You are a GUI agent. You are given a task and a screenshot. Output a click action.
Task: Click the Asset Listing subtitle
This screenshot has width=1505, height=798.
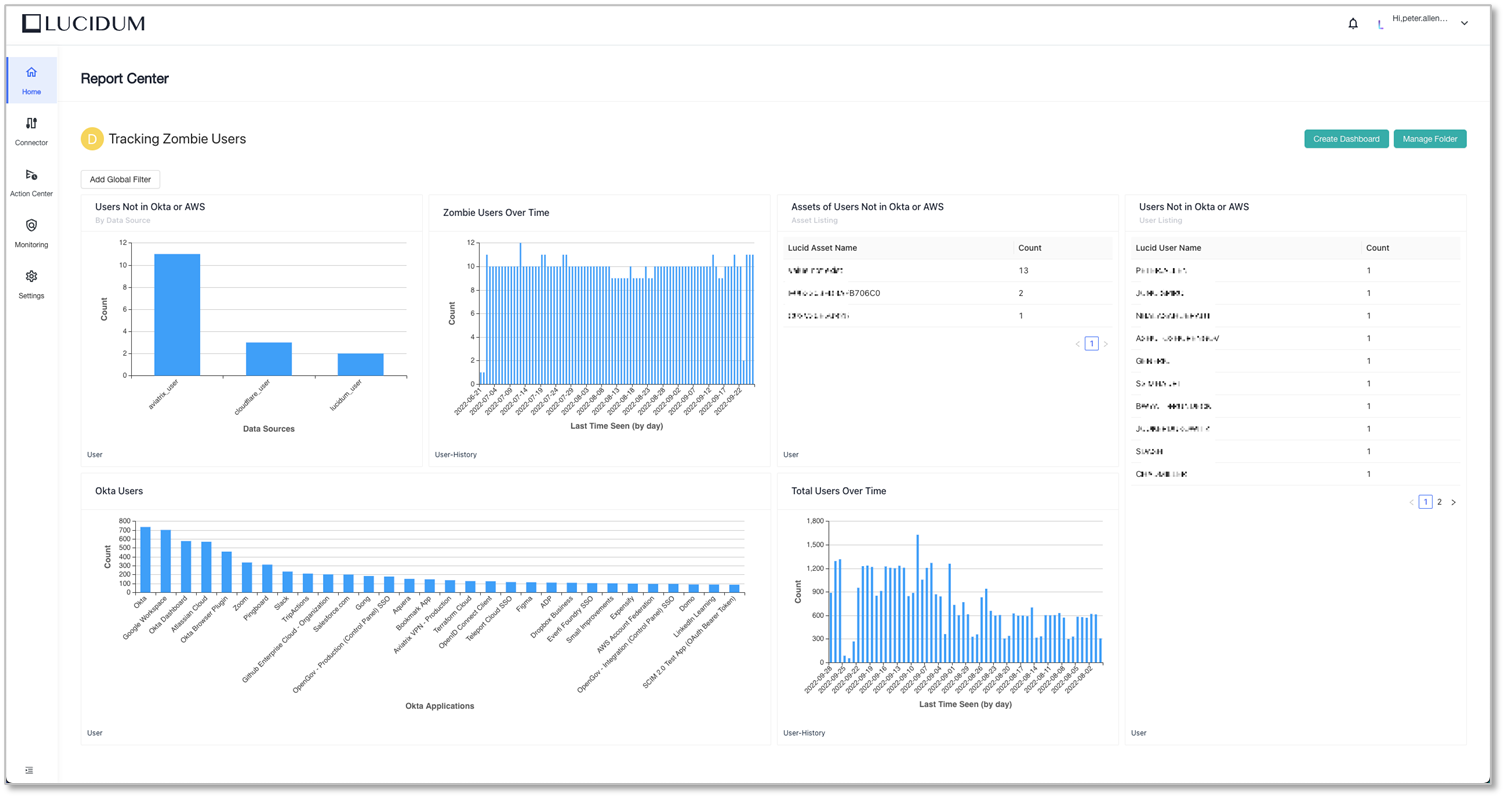tap(815, 220)
